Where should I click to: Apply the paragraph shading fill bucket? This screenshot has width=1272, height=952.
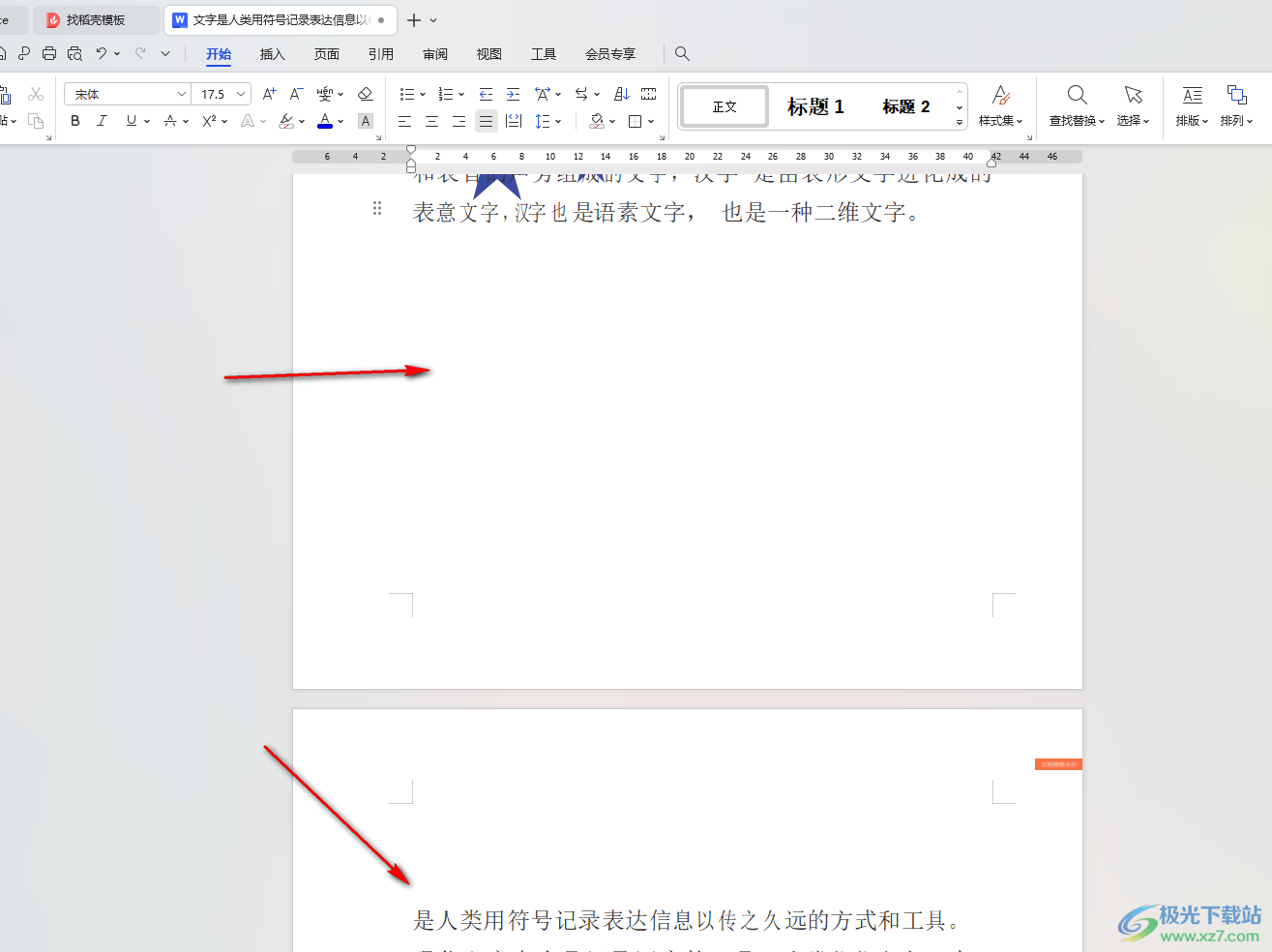(597, 121)
